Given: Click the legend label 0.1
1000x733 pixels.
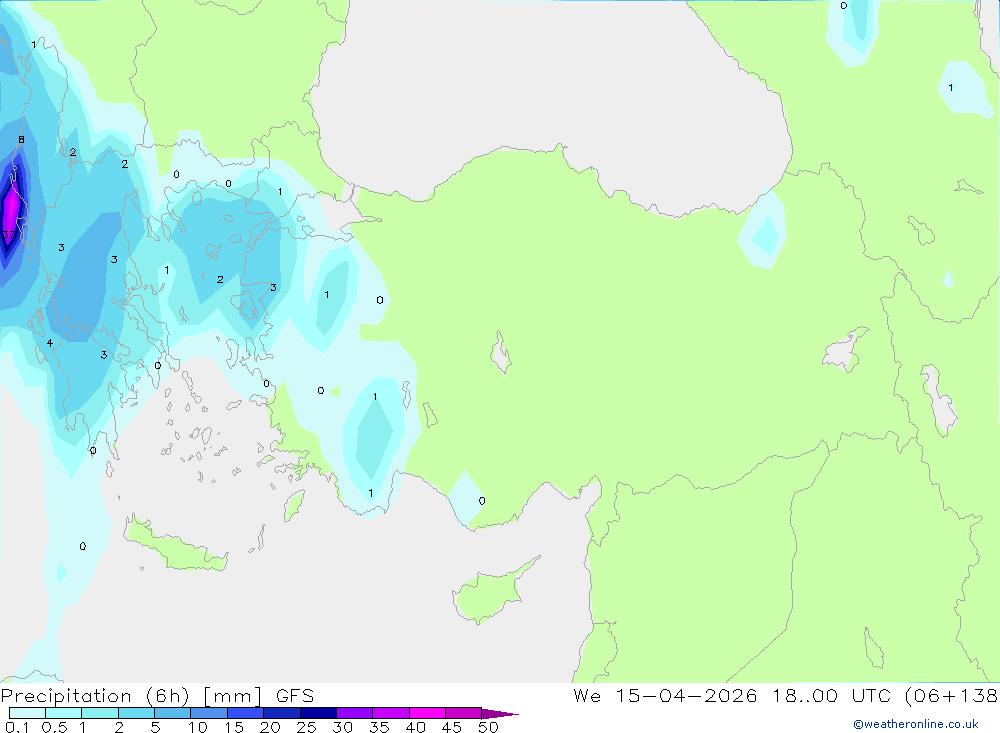Looking at the screenshot, I should [17, 727].
